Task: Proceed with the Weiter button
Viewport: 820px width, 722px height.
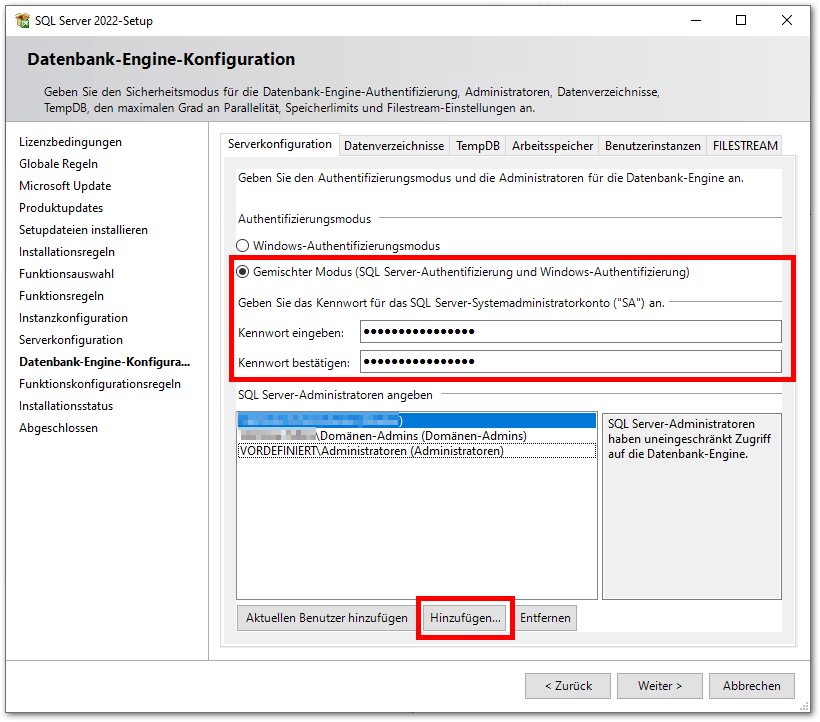Action: (659, 686)
